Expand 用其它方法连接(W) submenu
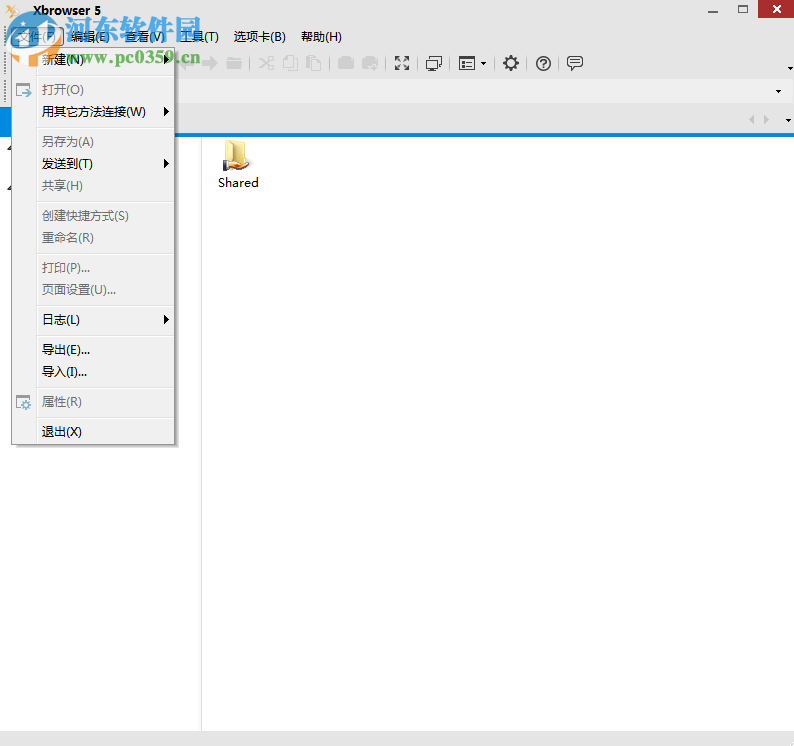The image size is (794, 746). click(x=105, y=111)
